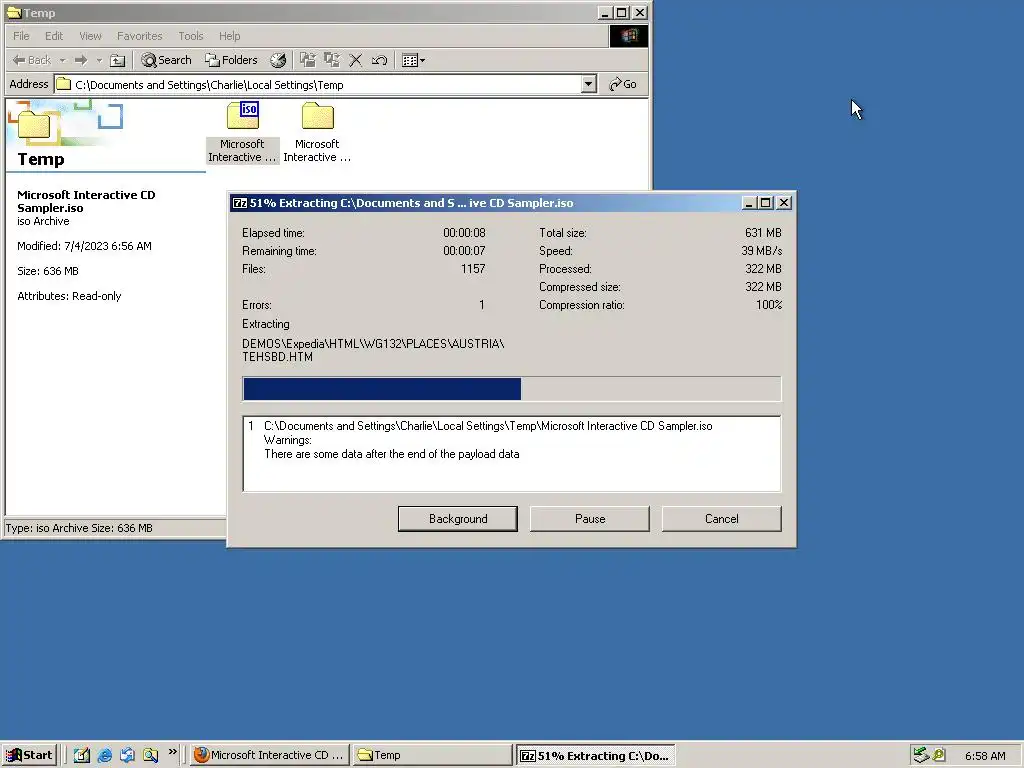Toggle the Folders pane in Explorer
This screenshot has width=1024, height=768.
[x=231, y=60]
